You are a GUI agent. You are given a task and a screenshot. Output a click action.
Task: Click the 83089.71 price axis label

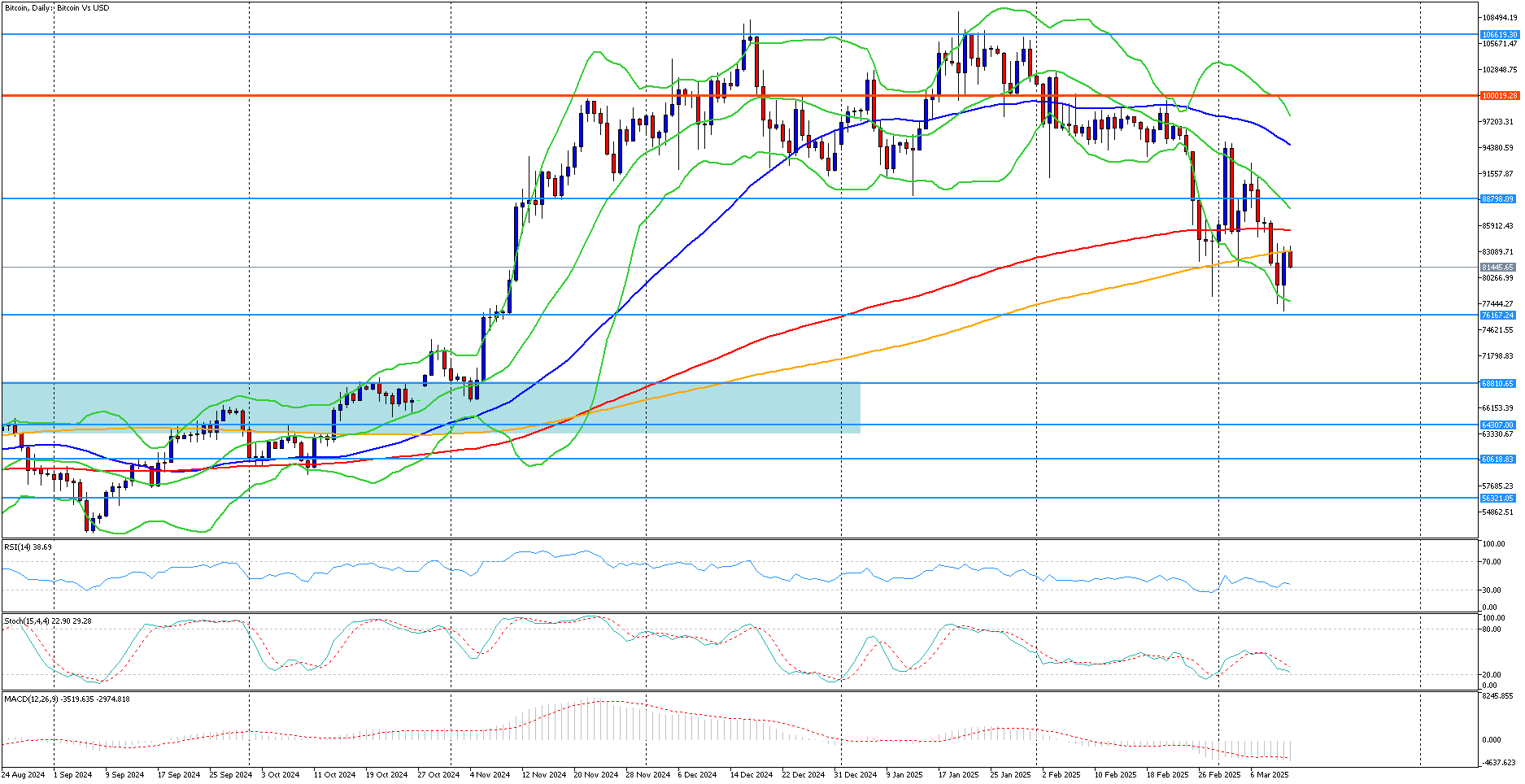(1498, 252)
